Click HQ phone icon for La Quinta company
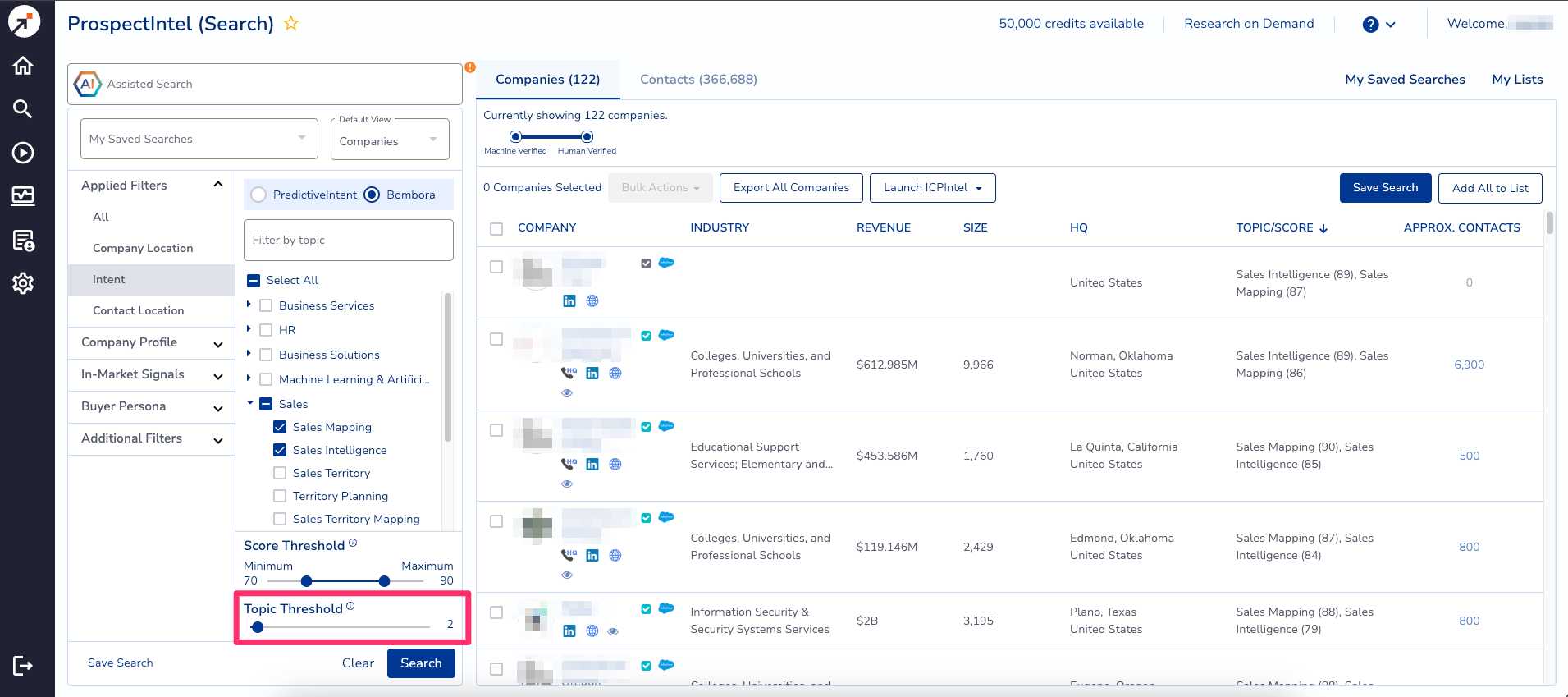This screenshot has width=1568, height=697. point(569,464)
